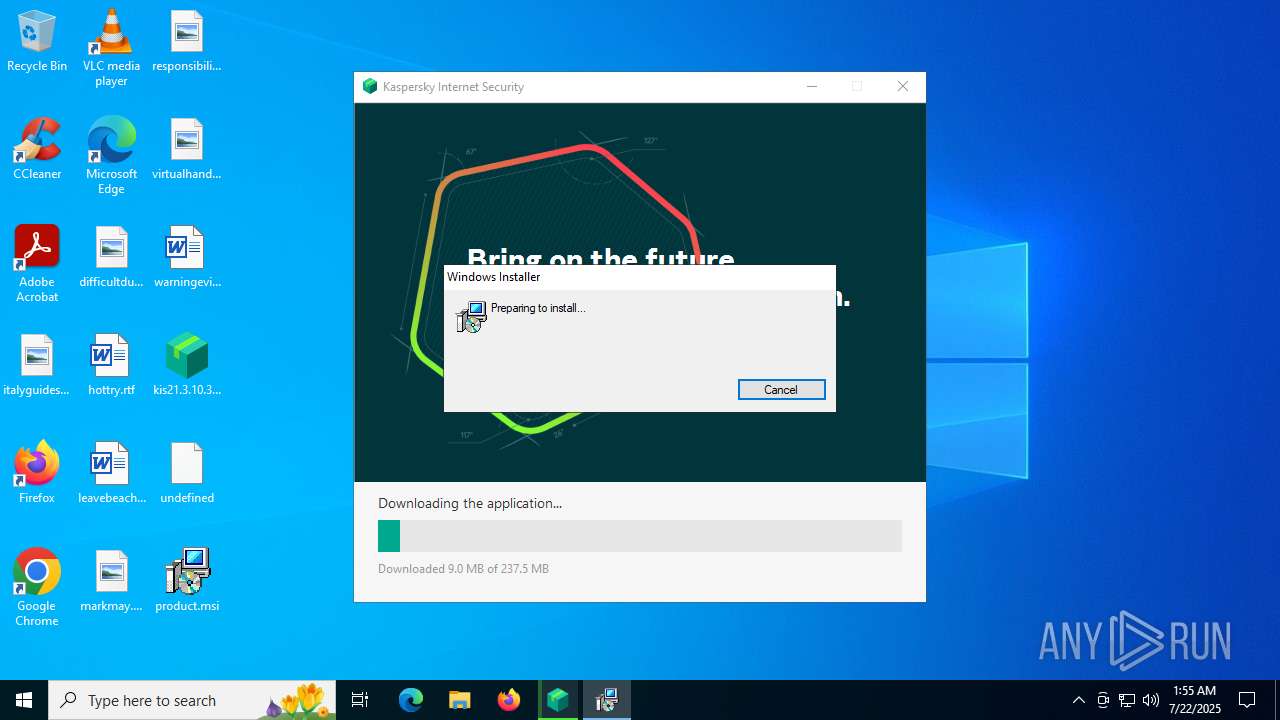The image size is (1280, 720).
Task: Open the taskbar clock and date
Action: pyautogui.click(x=1194, y=700)
